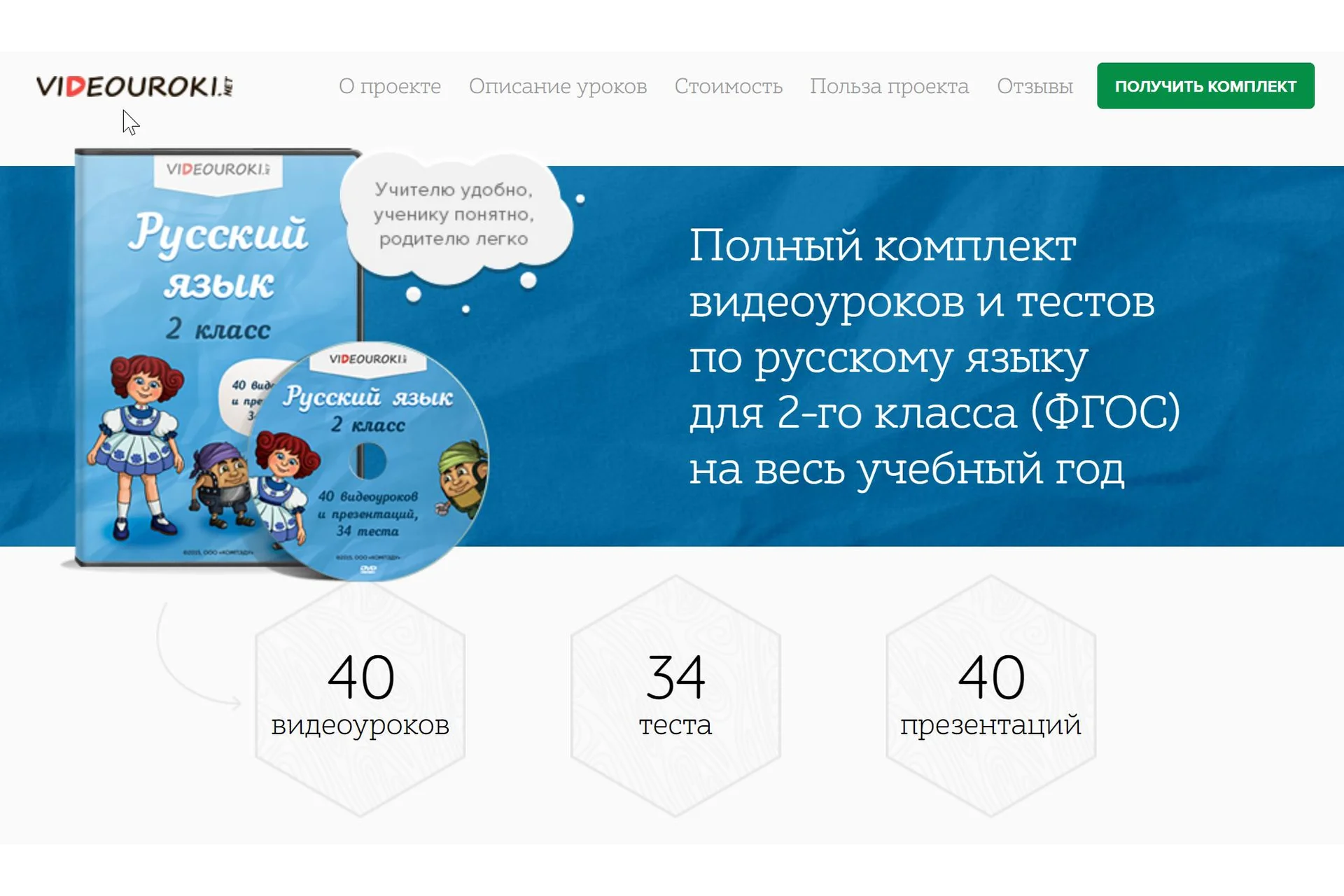Click the VIDEOUROKI.NET logo in header
This screenshot has width=1344, height=896.
134,86
